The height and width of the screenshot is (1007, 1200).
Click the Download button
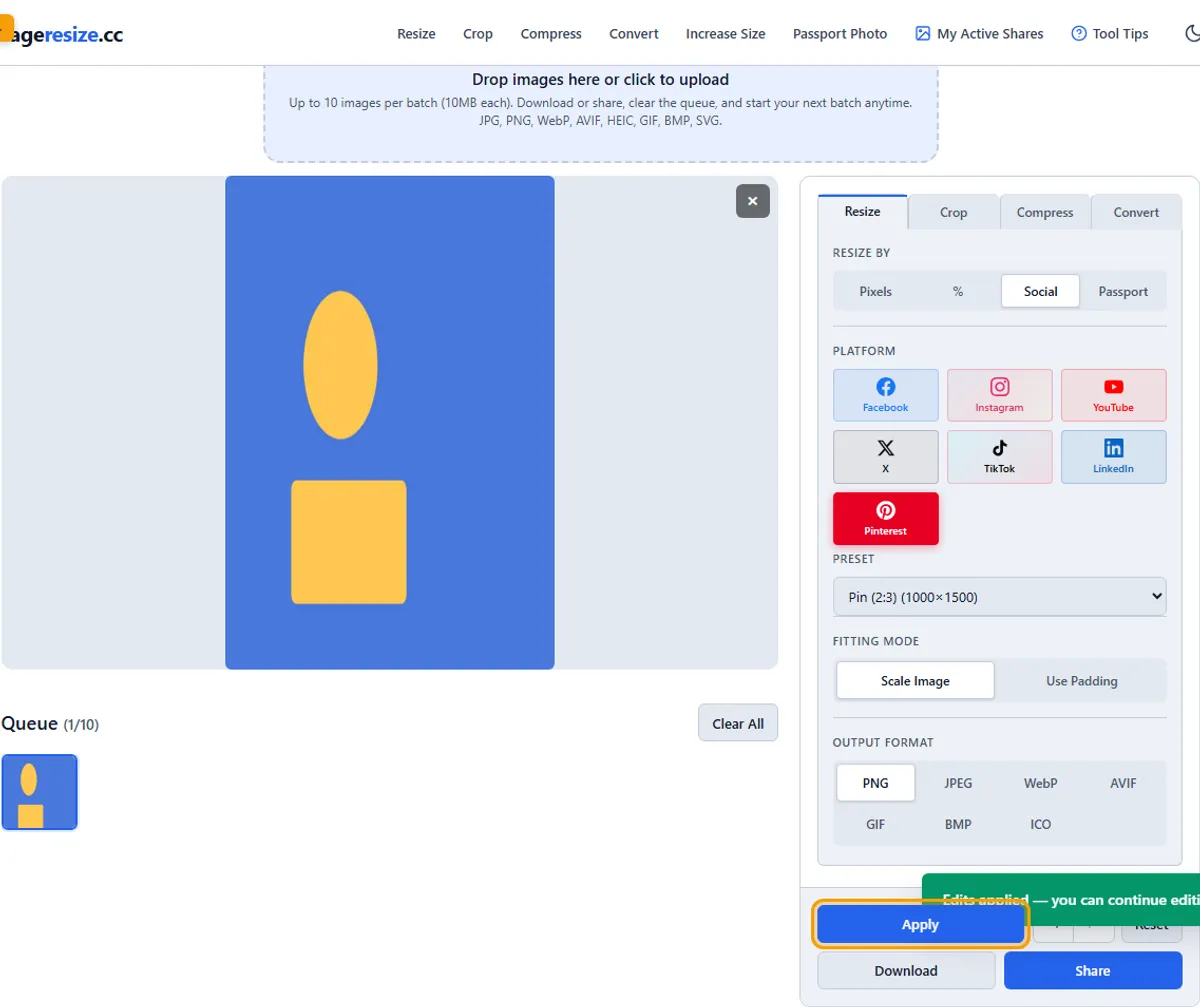point(906,970)
